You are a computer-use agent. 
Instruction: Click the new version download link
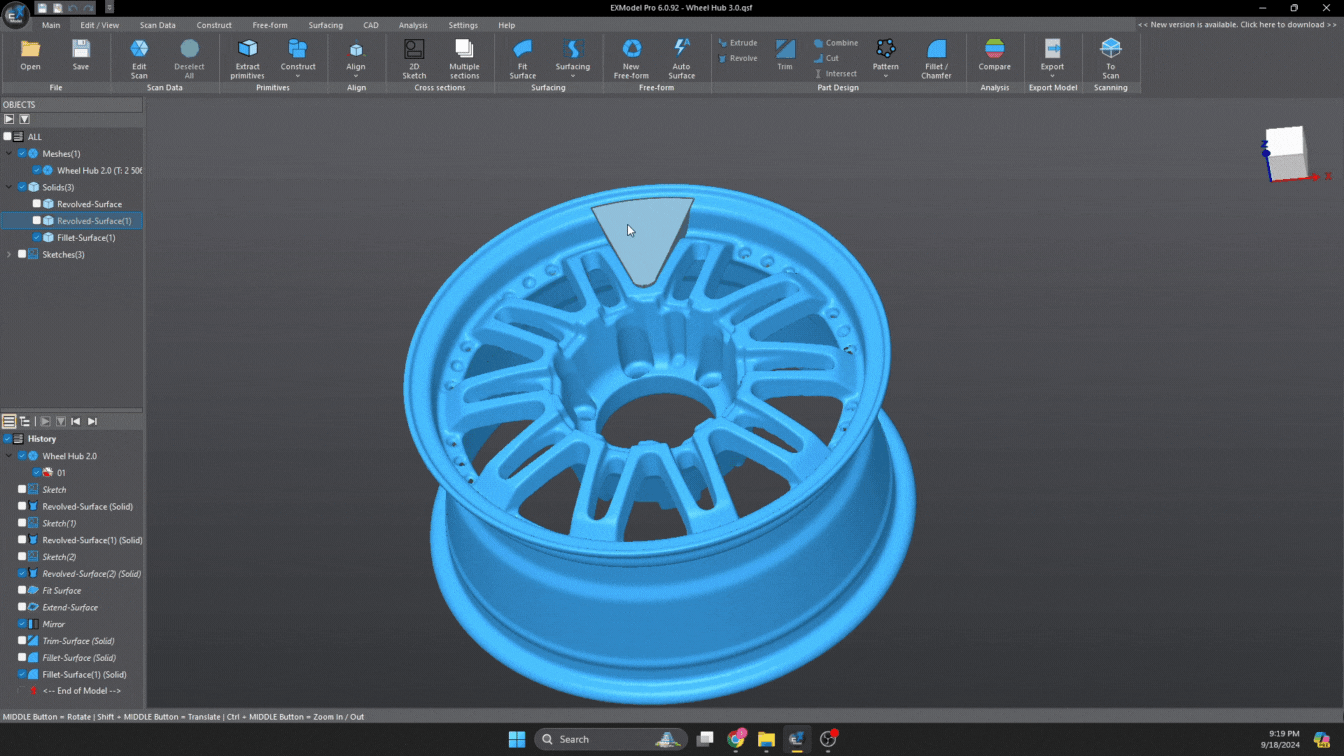tap(1236, 25)
